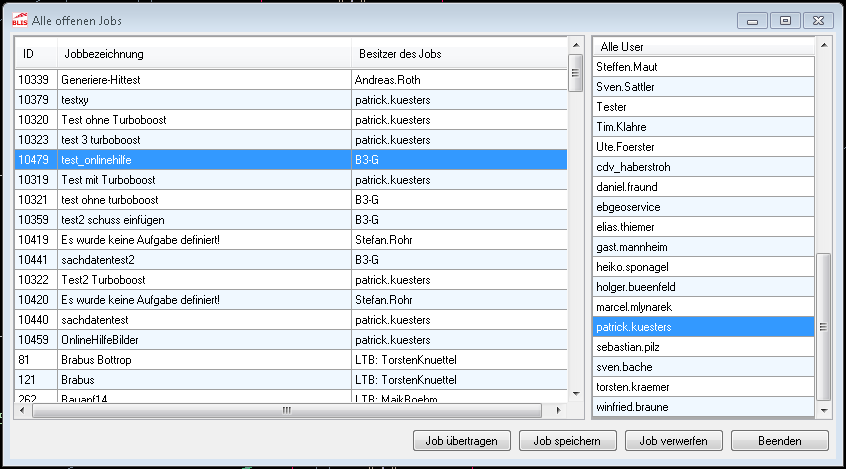Click the user list vertical scrollbar thumb
This screenshot has height=469, width=846.
click(824, 326)
